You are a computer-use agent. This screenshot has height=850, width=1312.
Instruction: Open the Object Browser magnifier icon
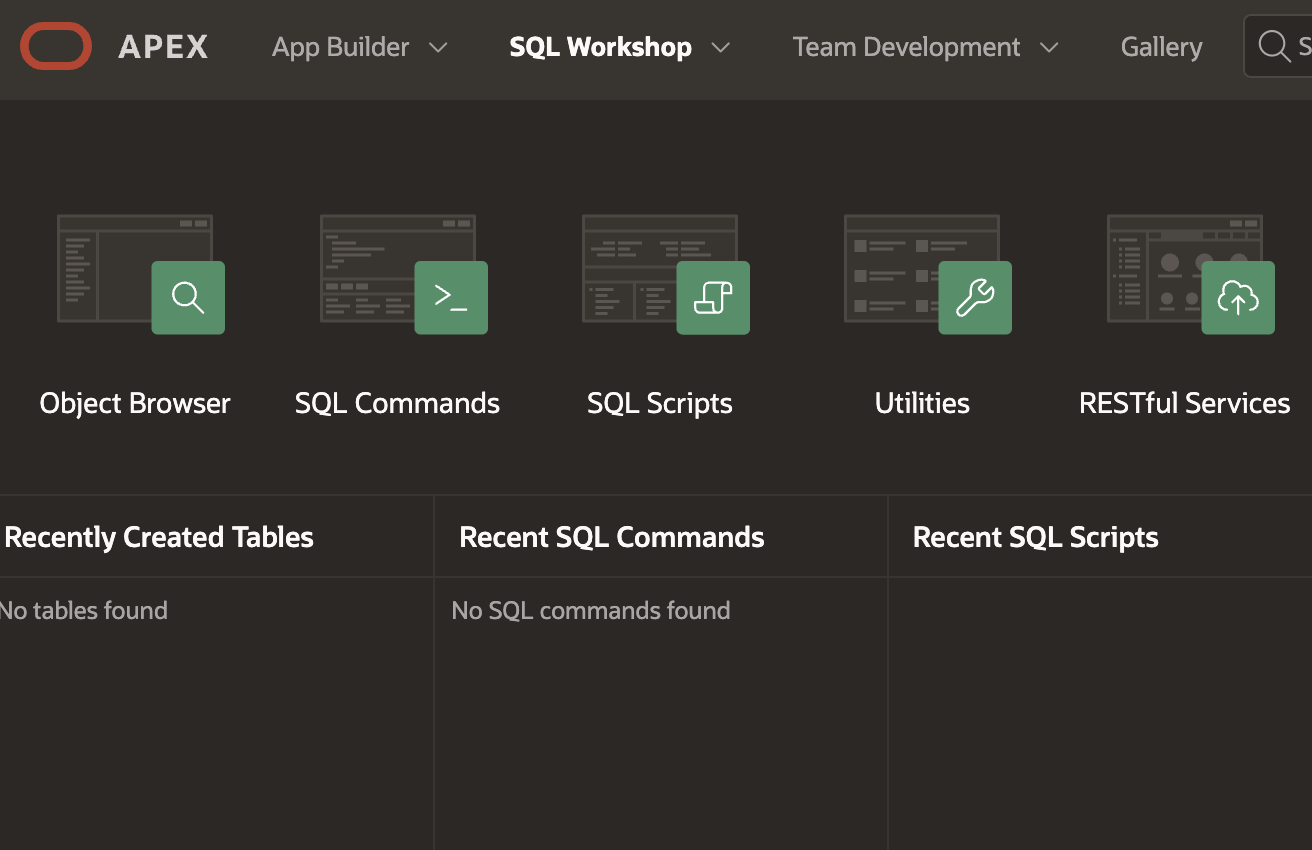point(188,298)
